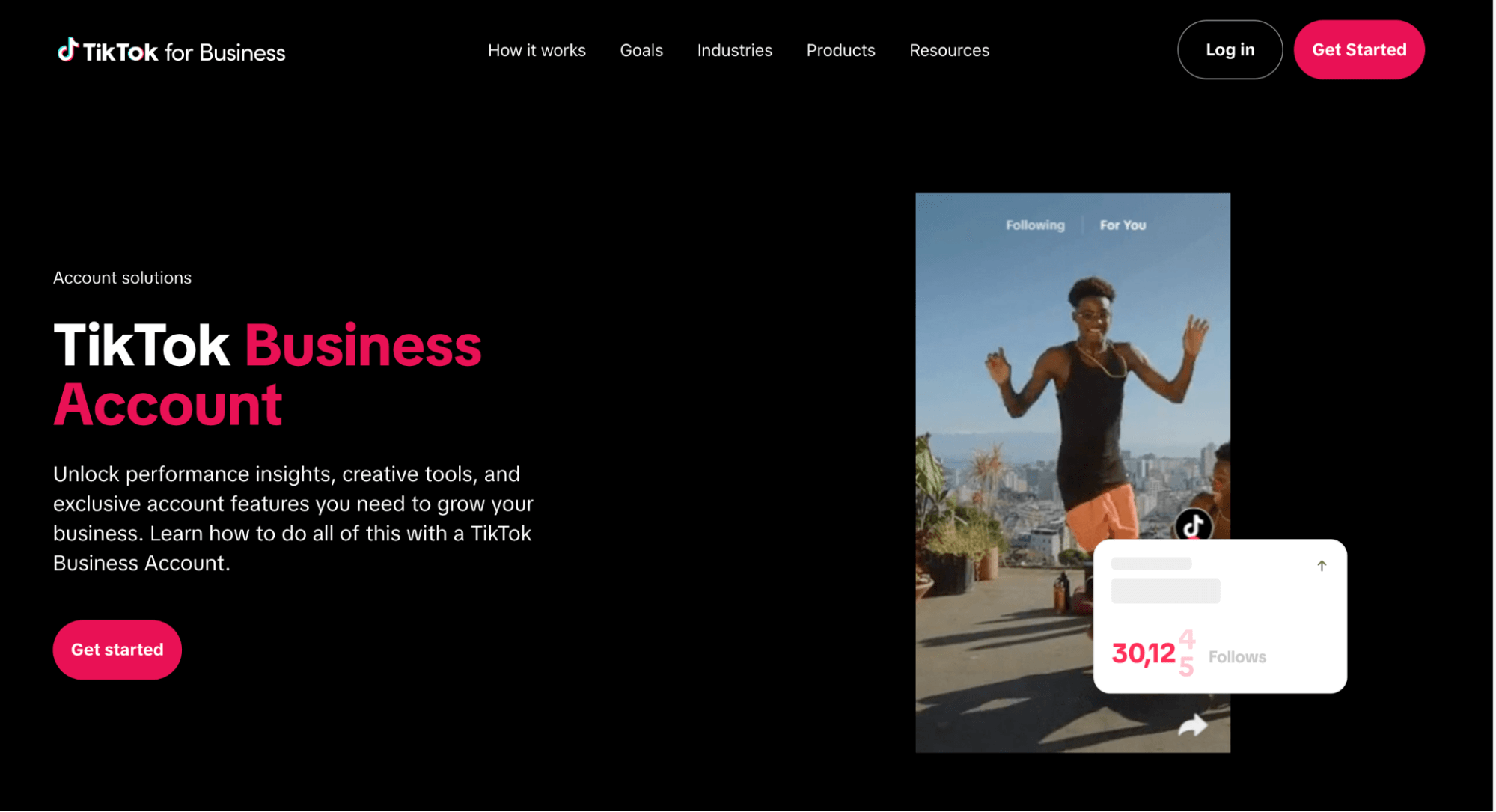The image size is (1496, 812).
Task: Select the Following tab in phone preview
Action: click(1036, 225)
